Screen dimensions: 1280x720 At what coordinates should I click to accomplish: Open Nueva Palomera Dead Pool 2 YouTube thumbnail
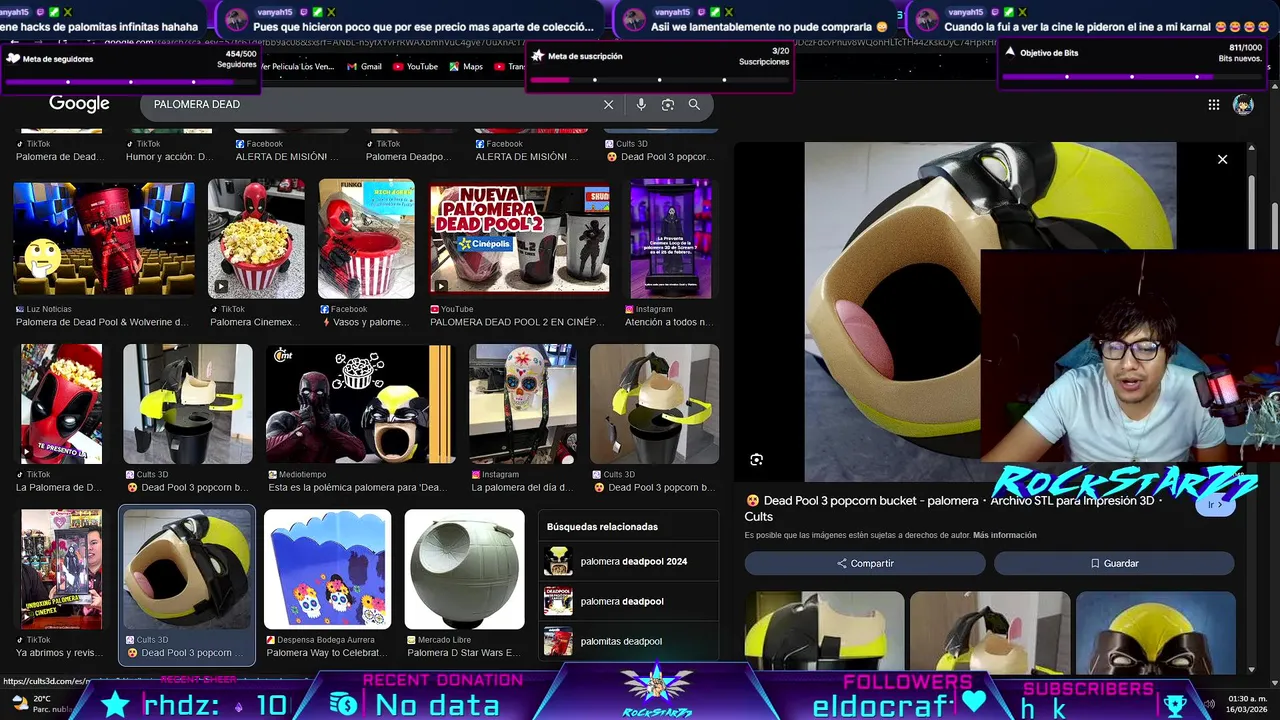coord(518,238)
